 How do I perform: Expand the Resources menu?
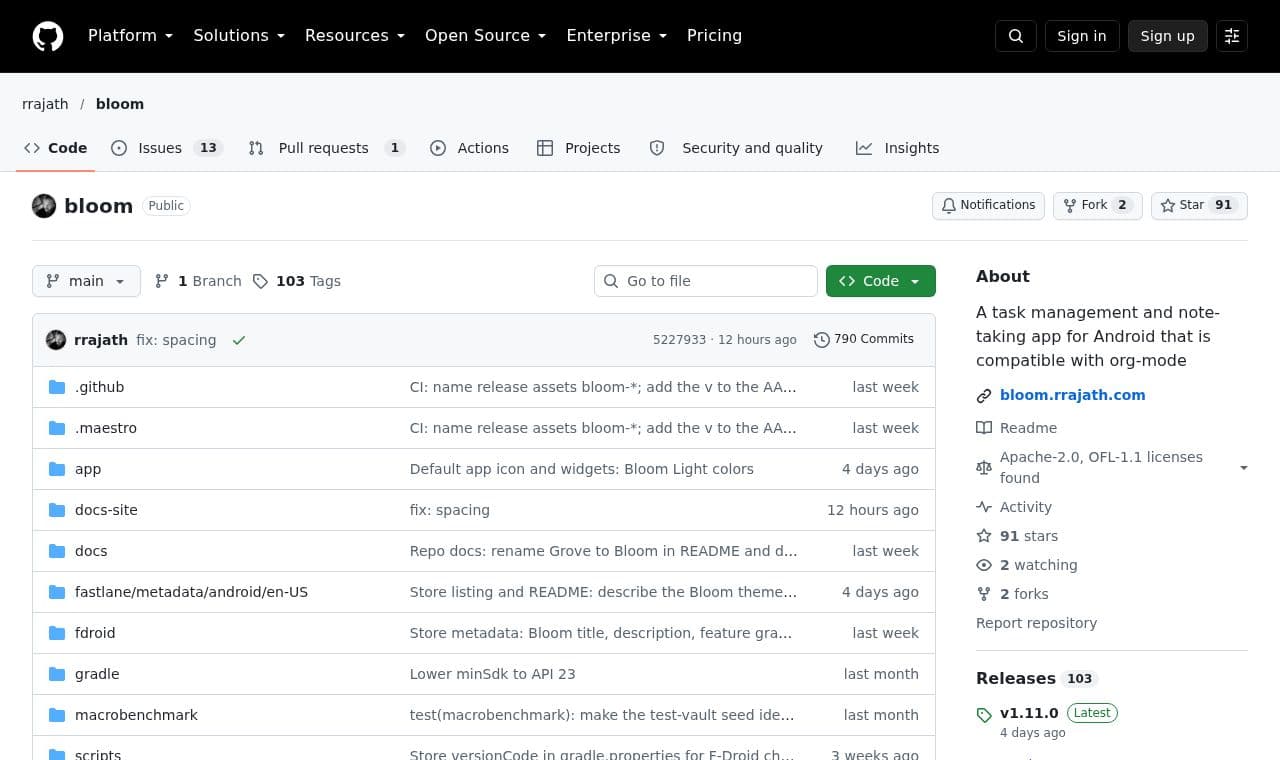point(355,36)
